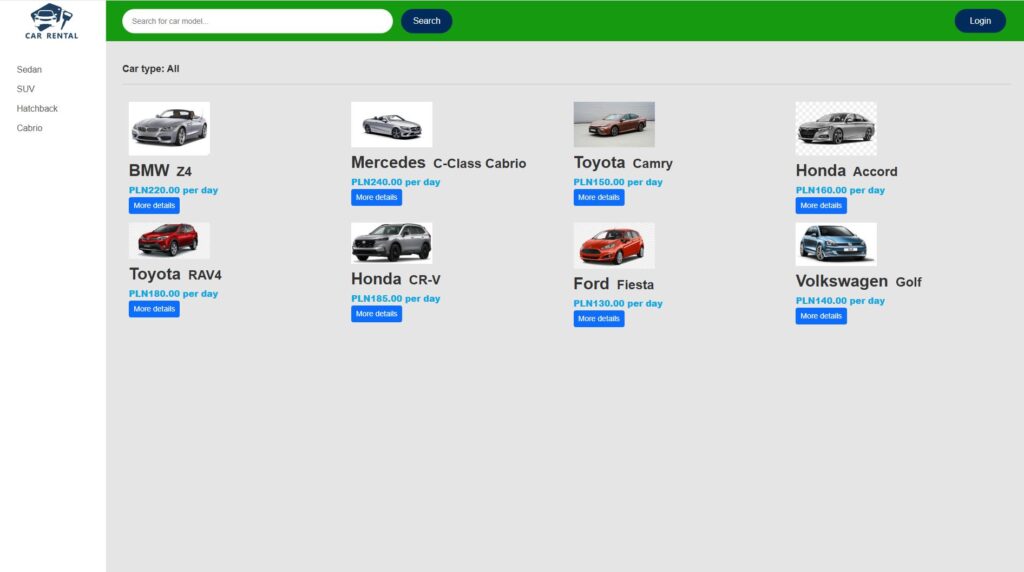Show Hatchback cars only
This screenshot has height=572, width=1024.
tap(38, 108)
